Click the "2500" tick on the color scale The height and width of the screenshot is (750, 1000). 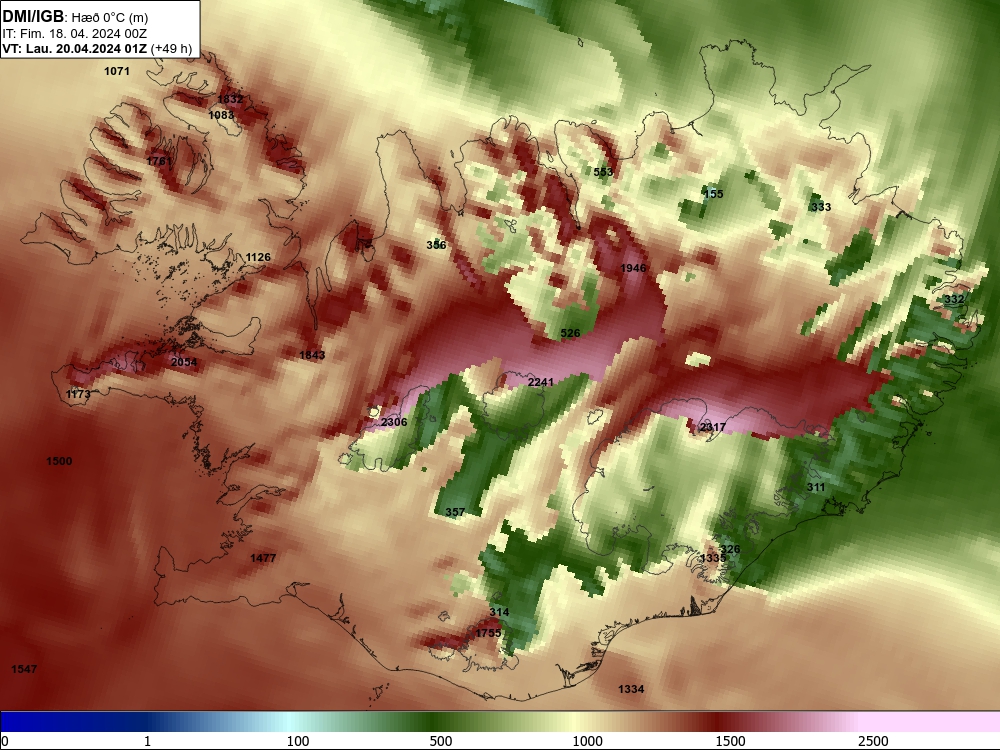tap(873, 741)
